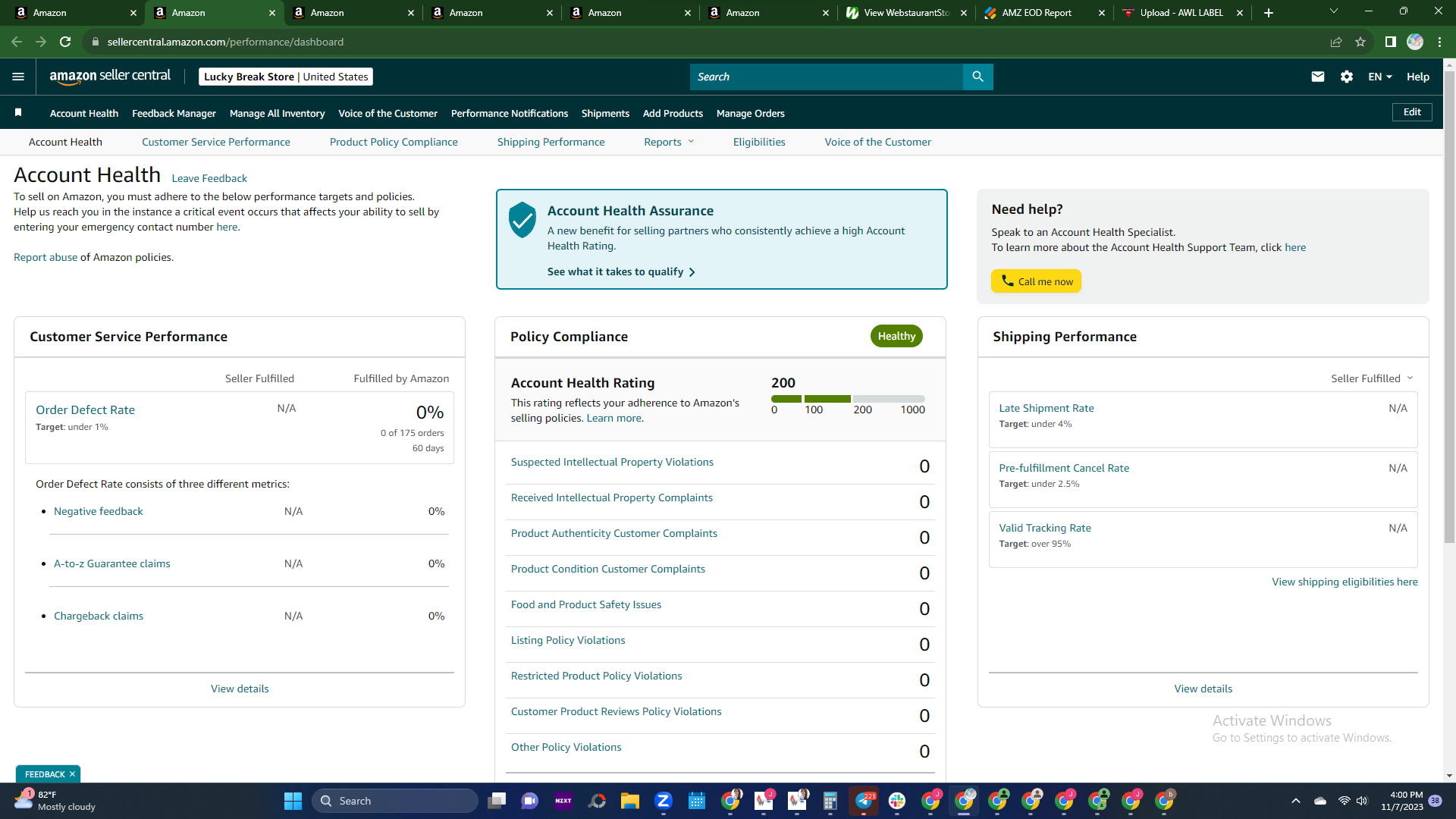The width and height of the screenshot is (1456, 819).
Task: Click the Seller Central search field
Action: pyautogui.click(x=826, y=77)
